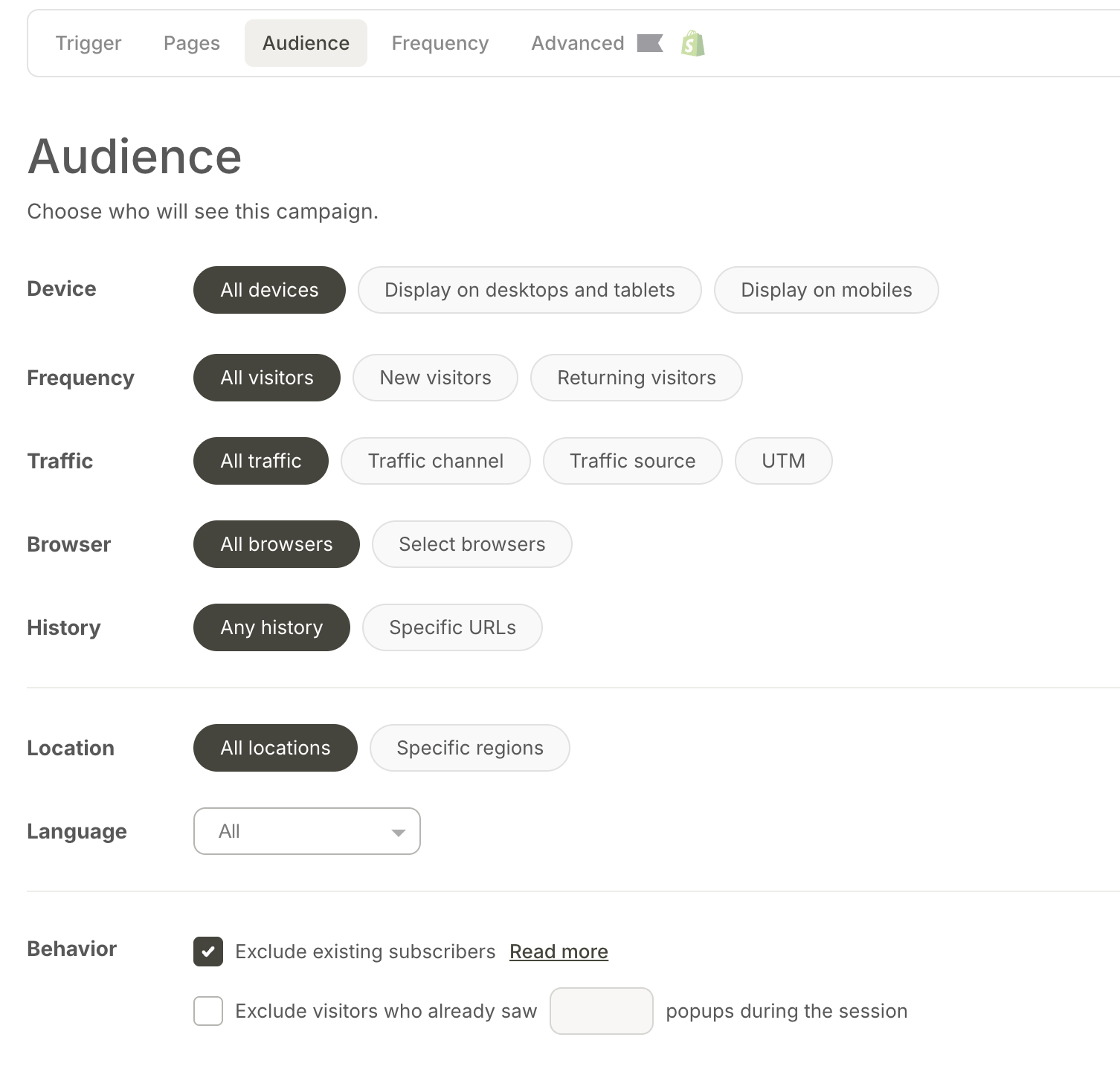The image size is (1120, 1069).
Task: Click the green Shopify bag icon
Action: 692,44
